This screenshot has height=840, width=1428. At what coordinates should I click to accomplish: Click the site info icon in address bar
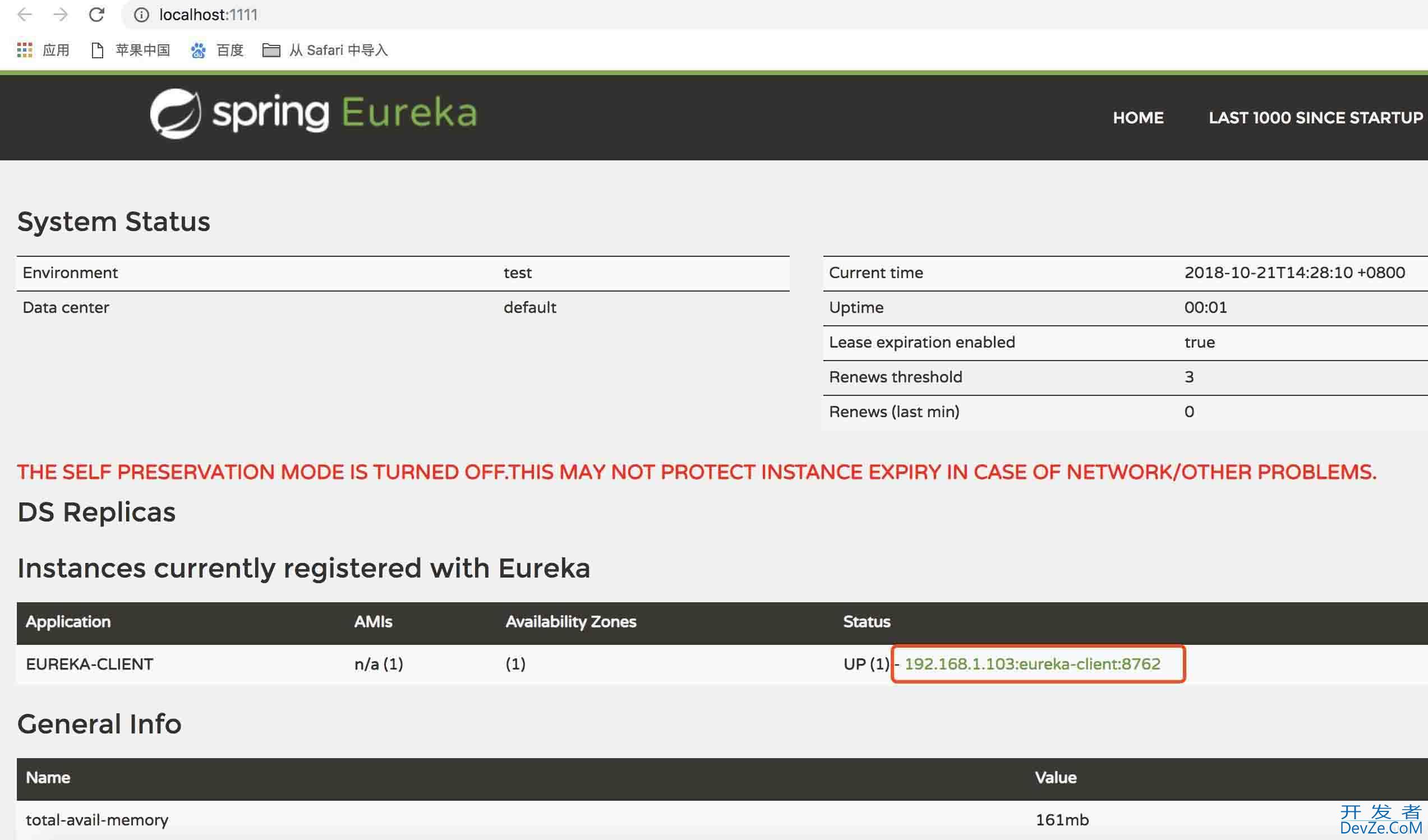pos(141,15)
